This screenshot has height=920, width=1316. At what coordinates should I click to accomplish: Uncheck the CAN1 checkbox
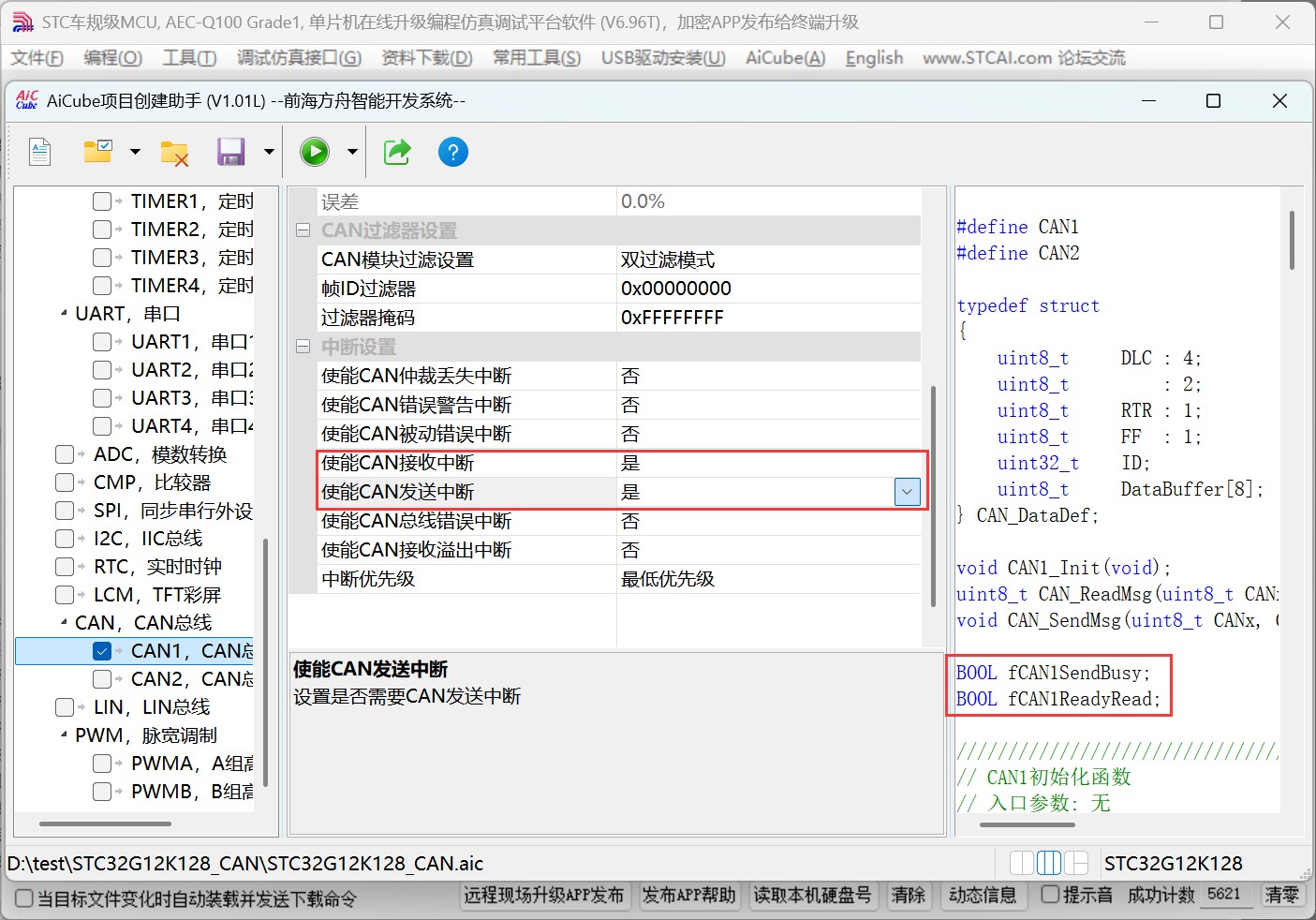coord(102,651)
